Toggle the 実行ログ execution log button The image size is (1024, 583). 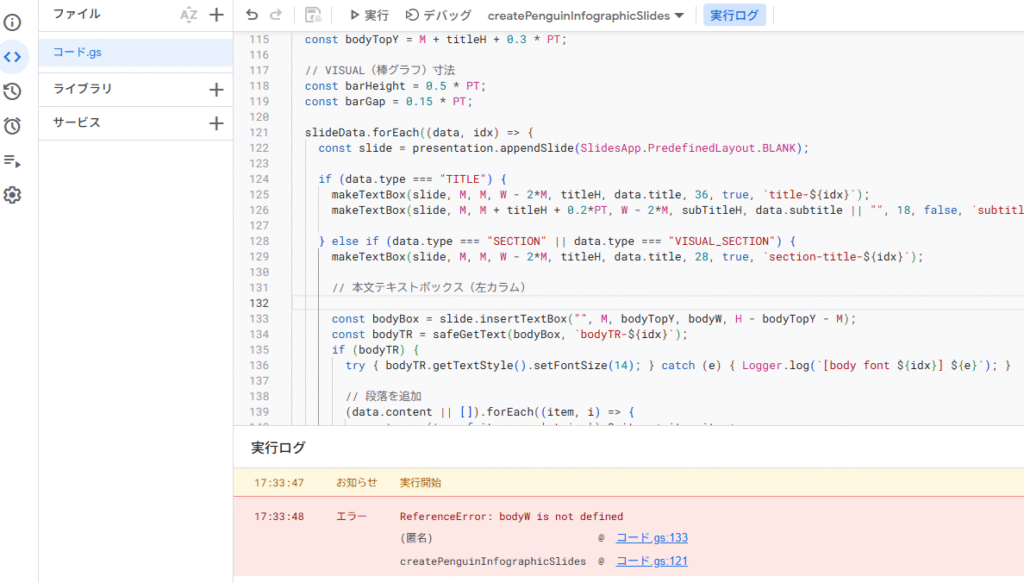(x=734, y=15)
